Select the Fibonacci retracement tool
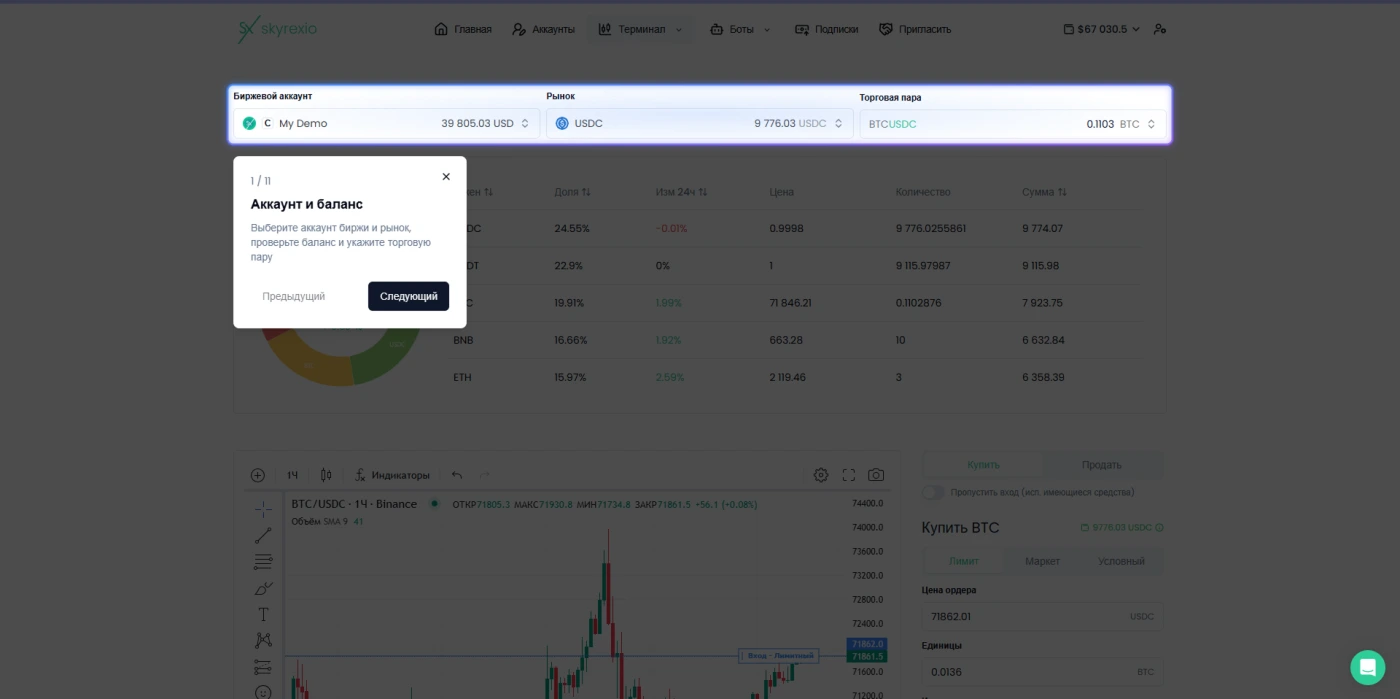The image size is (1400, 699). 263,561
